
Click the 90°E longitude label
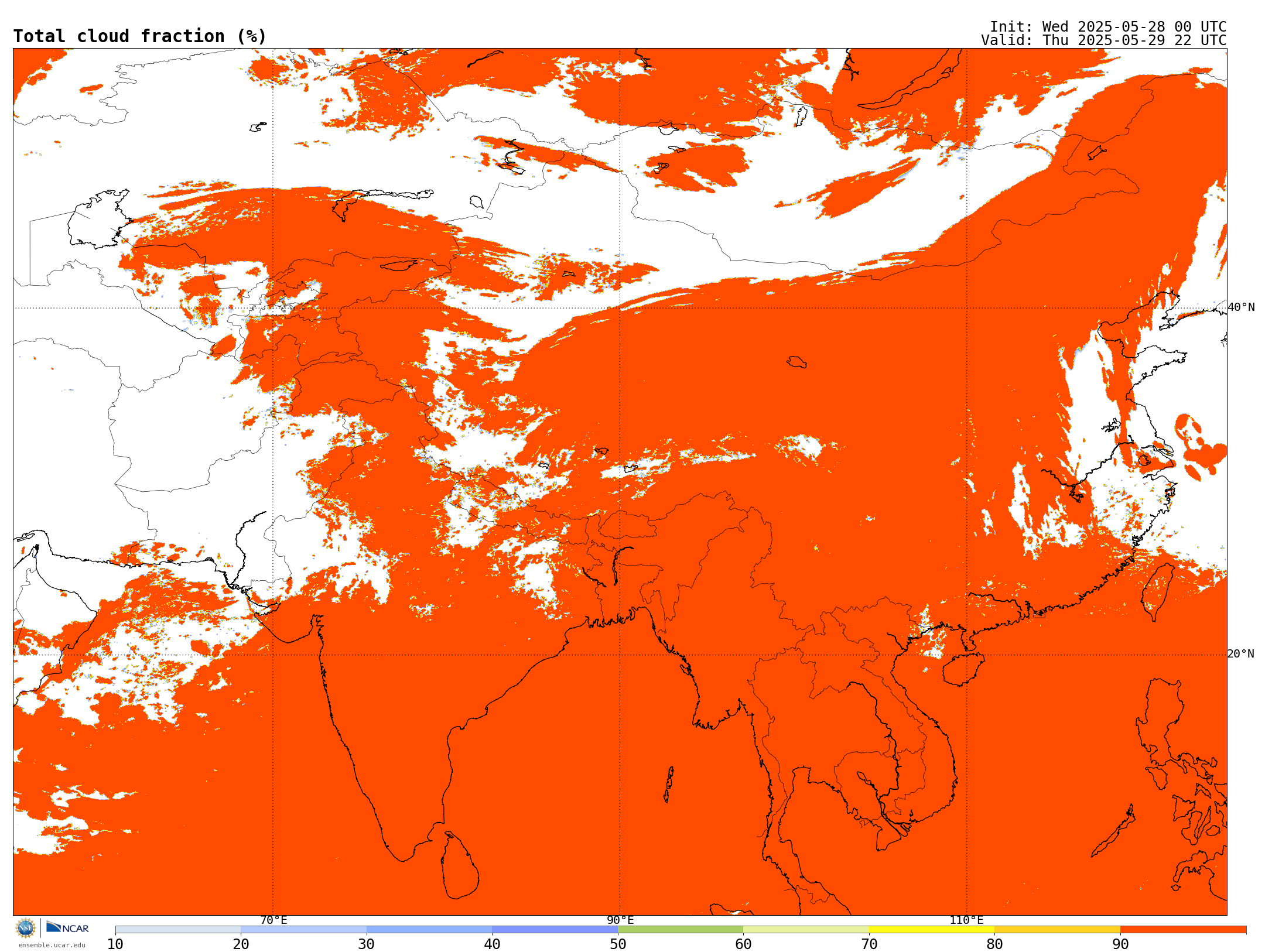[620, 920]
